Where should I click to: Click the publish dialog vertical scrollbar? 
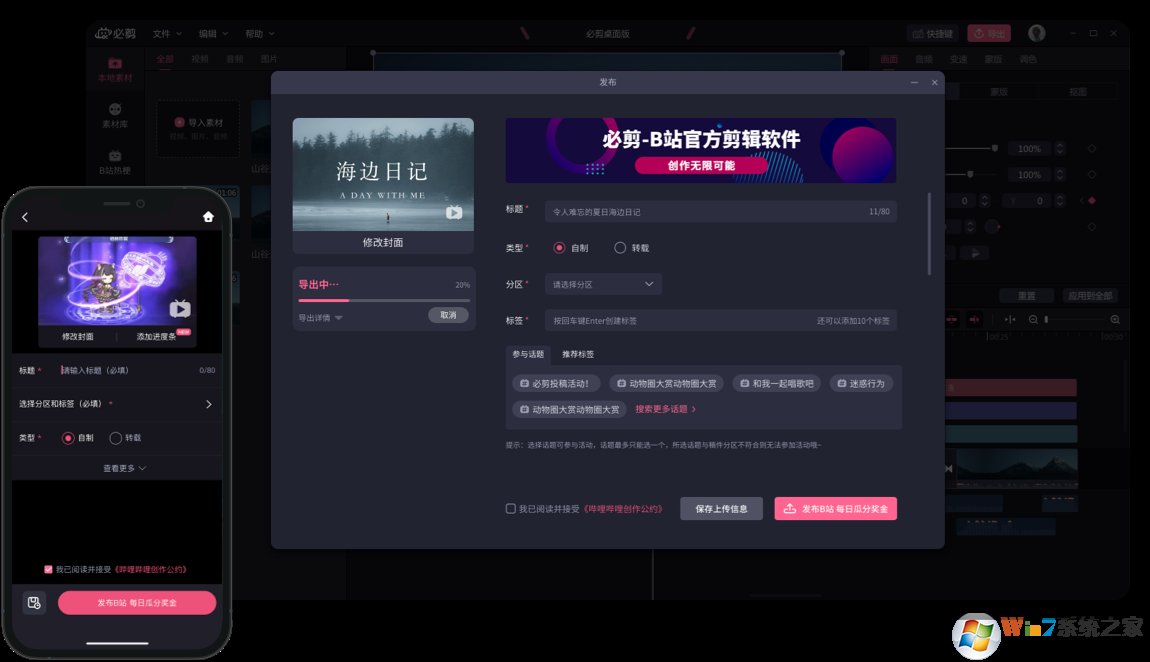[x=929, y=233]
